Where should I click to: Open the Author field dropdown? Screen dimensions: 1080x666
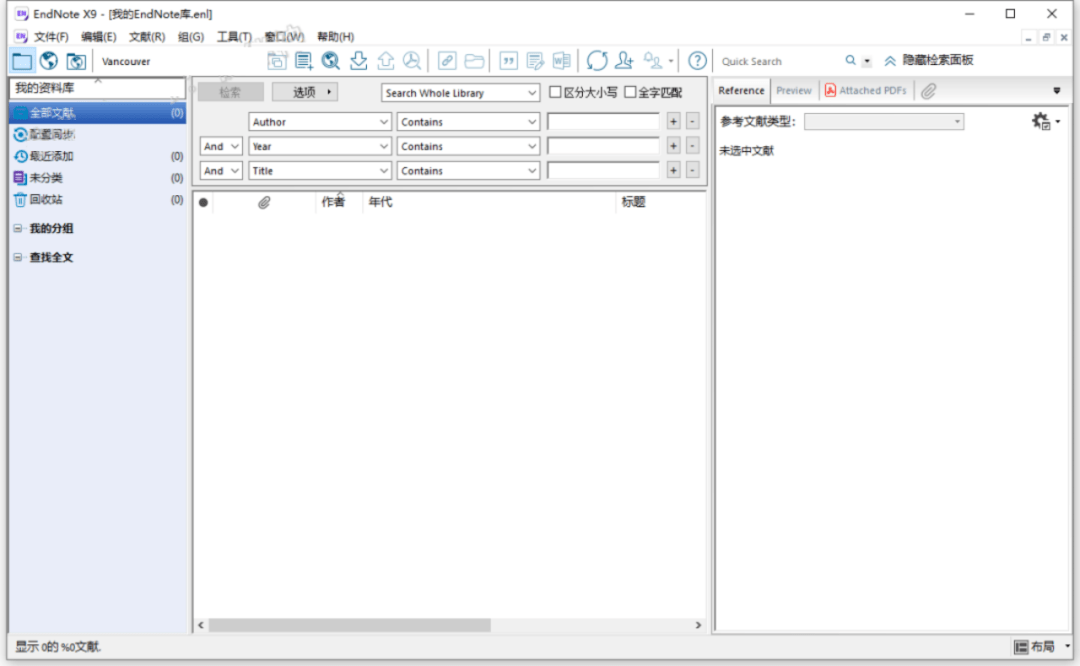[x=320, y=121]
